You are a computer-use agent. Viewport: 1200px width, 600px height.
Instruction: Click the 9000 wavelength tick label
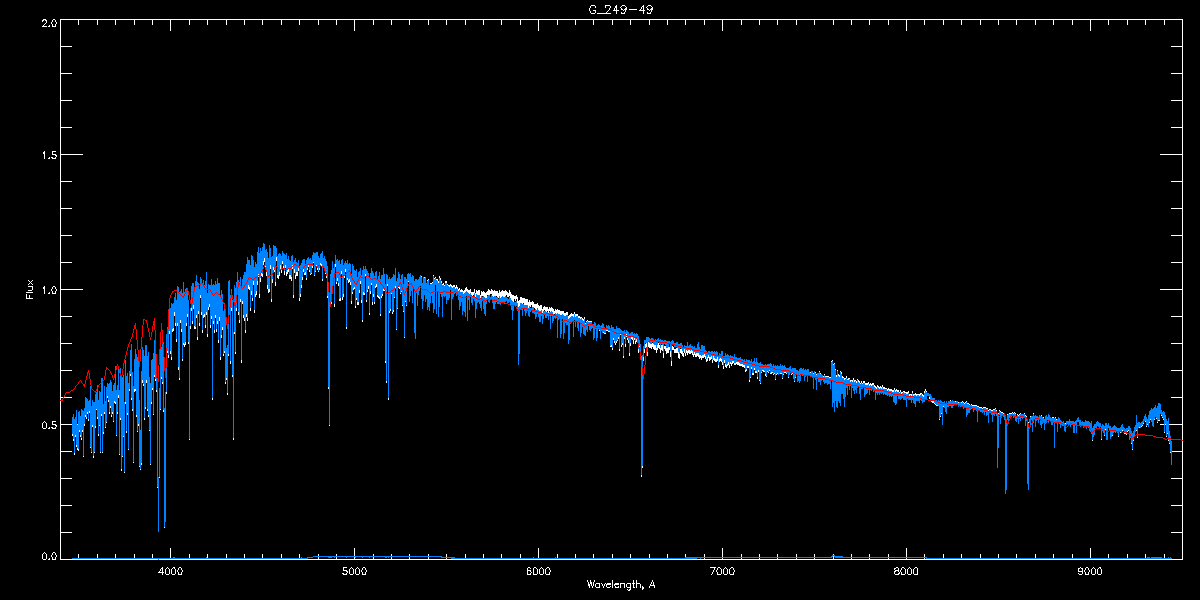coord(1089,570)
